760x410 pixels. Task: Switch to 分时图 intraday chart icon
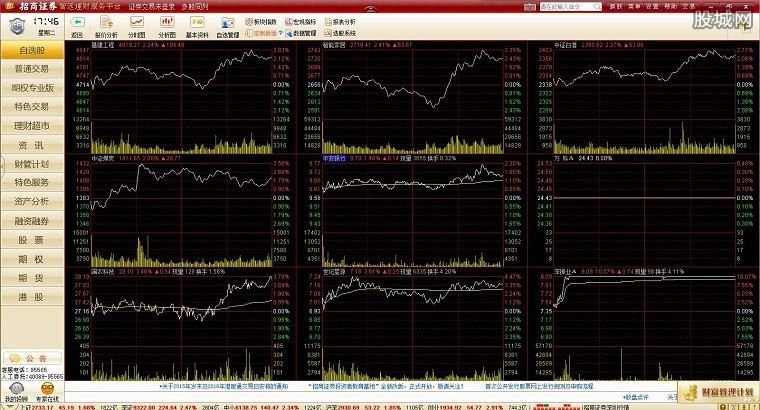(137, 24)
